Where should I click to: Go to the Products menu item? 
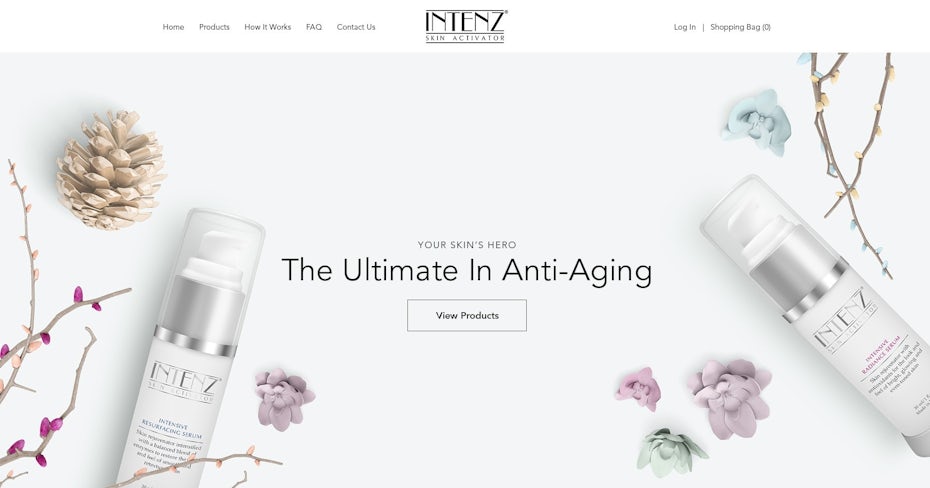pos(214,27)
